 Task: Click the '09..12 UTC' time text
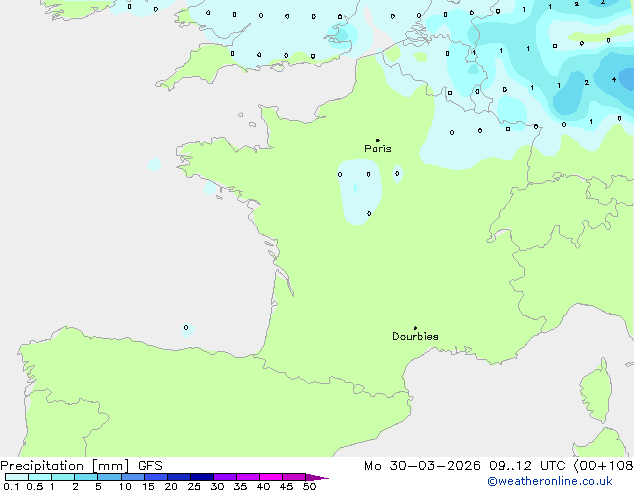tap(526, 466)
